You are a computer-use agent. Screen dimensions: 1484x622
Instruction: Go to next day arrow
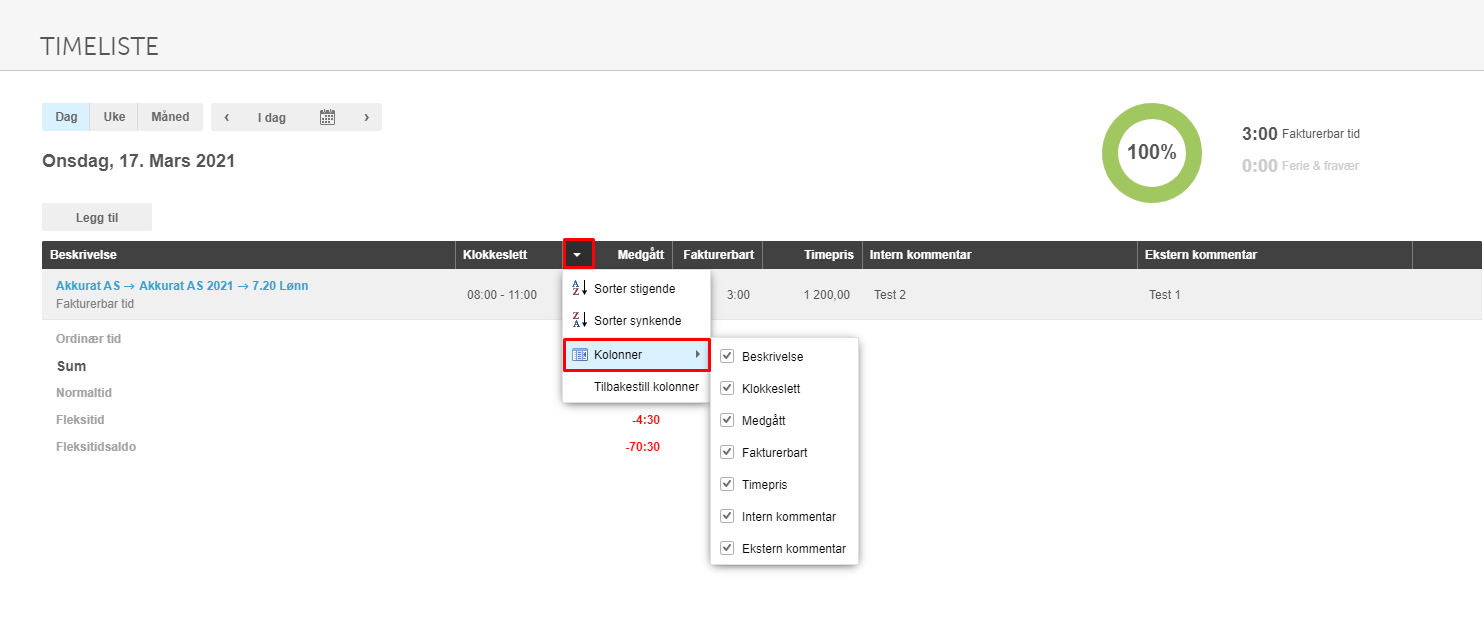[x=366, y=117]
